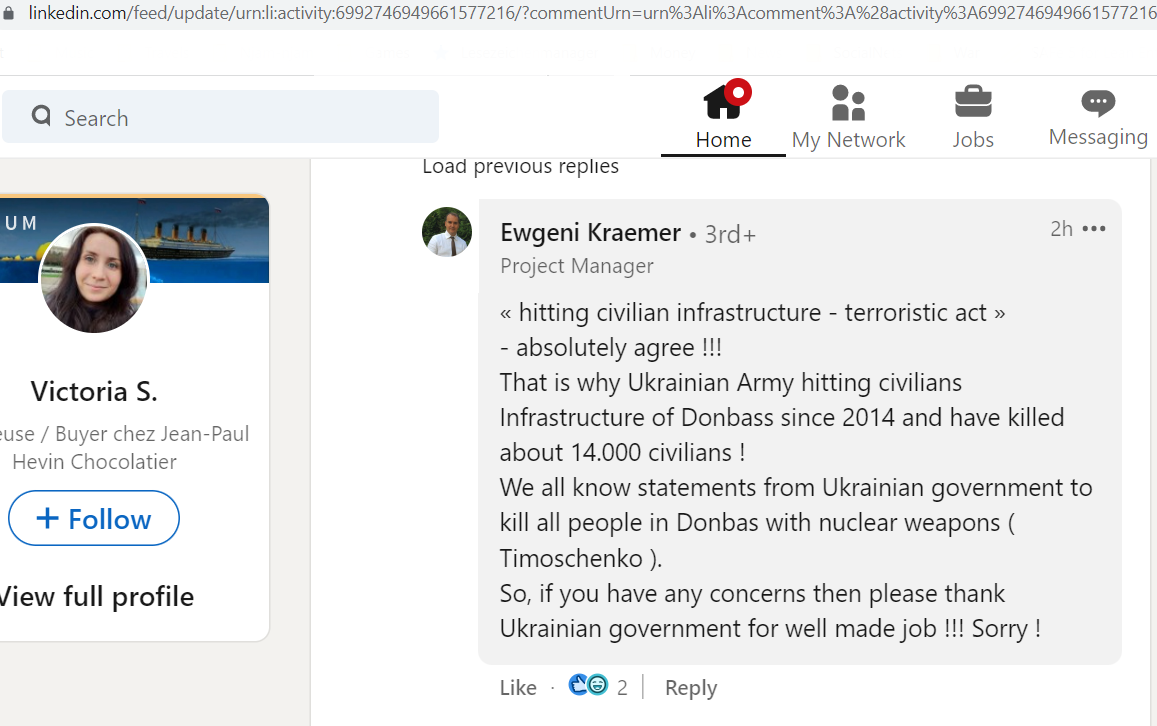Viewport: 1157px width, 726px height.
Task: Click View full profile link
Action: (x=96, y=596)
